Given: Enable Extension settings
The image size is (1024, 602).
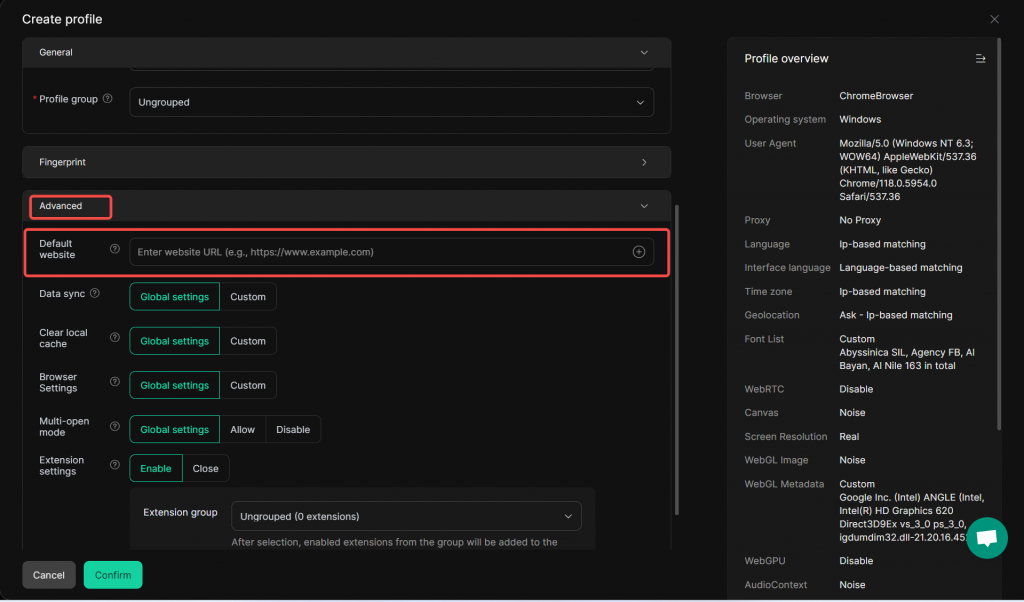Looking at the screenshot, I should point(156,468).
